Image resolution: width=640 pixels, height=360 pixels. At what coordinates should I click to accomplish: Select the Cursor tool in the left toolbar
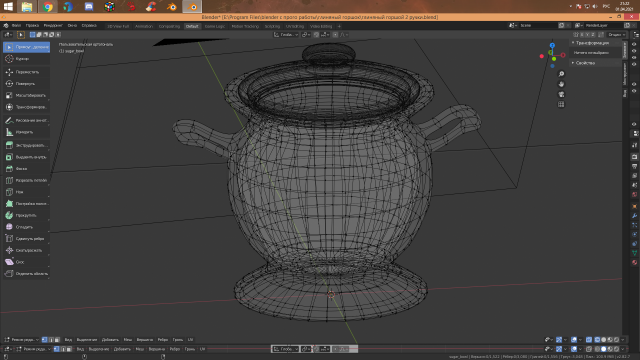pyautogui.click(x=26, y=59)
